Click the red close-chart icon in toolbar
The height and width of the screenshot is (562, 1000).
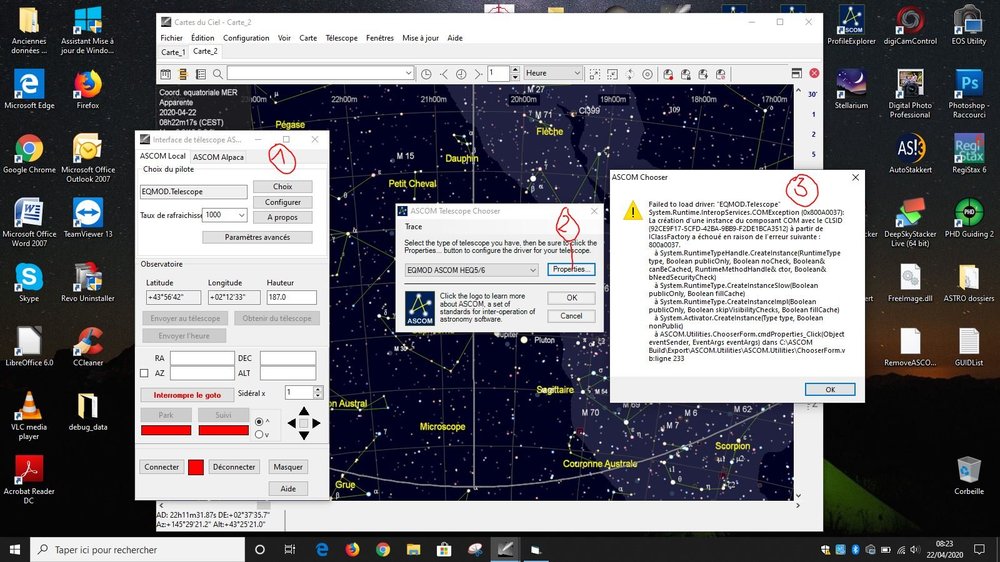click(814, 73)
